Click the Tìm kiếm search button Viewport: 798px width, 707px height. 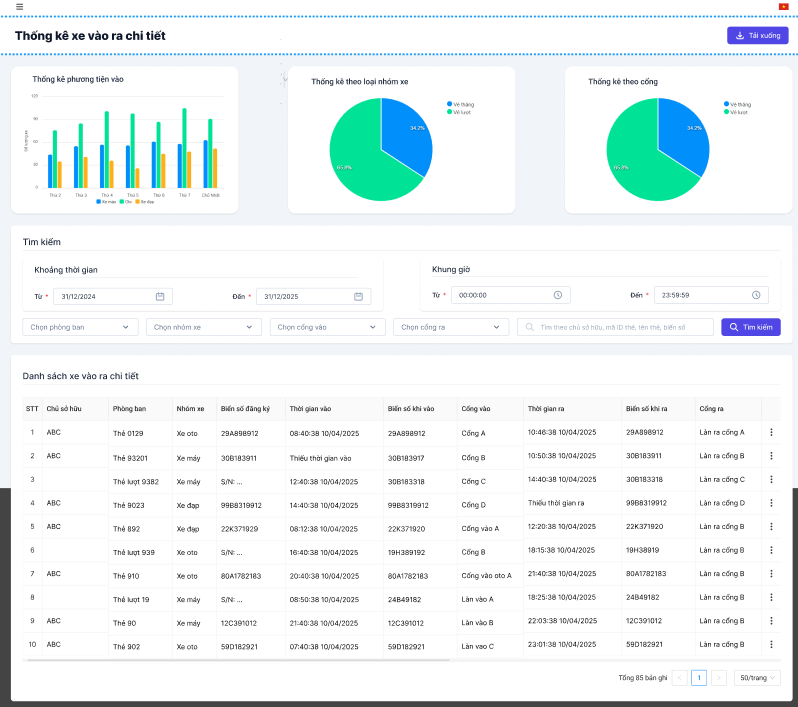tap(751, 327)
